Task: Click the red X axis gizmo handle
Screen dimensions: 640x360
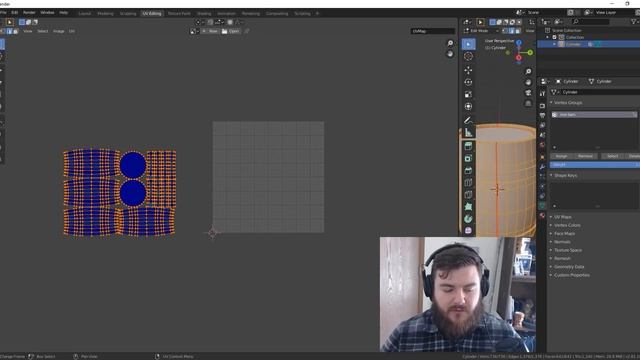Action: click(x=518, y=58)
